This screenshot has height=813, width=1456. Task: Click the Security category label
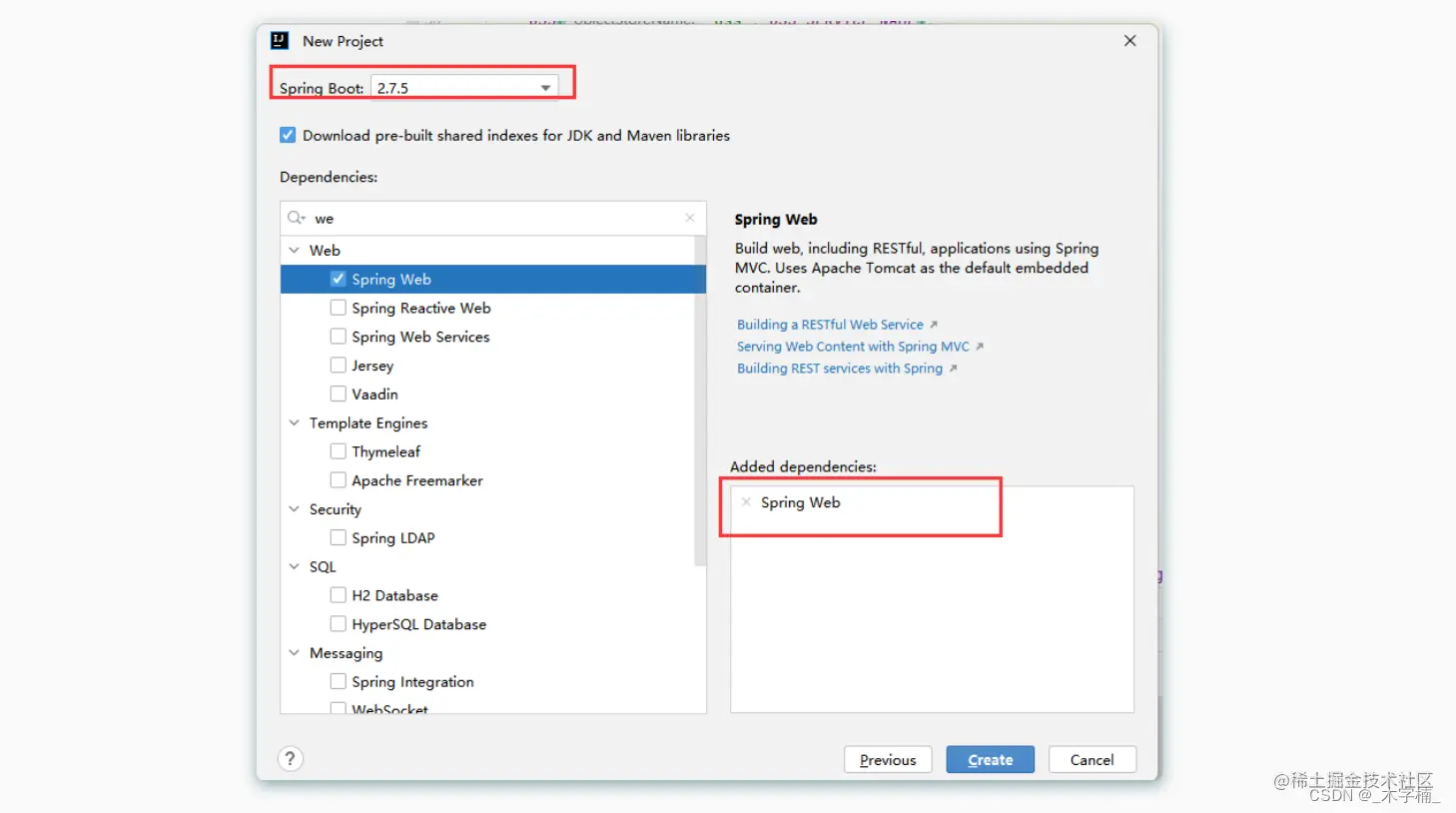coord(335,509)
